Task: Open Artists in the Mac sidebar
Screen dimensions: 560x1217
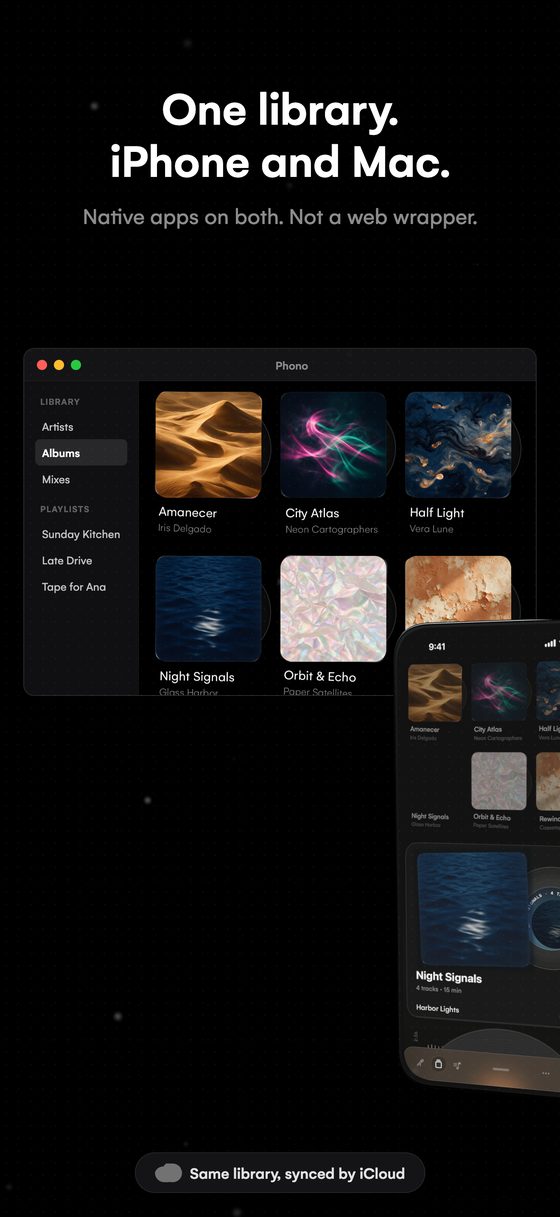Action: (x=57, y=427)
